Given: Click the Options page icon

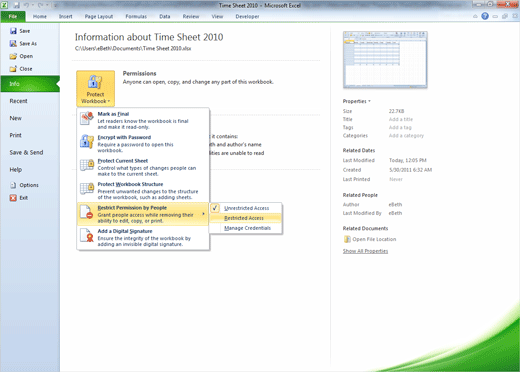Looking at the screenshot, I should (13, 185).
